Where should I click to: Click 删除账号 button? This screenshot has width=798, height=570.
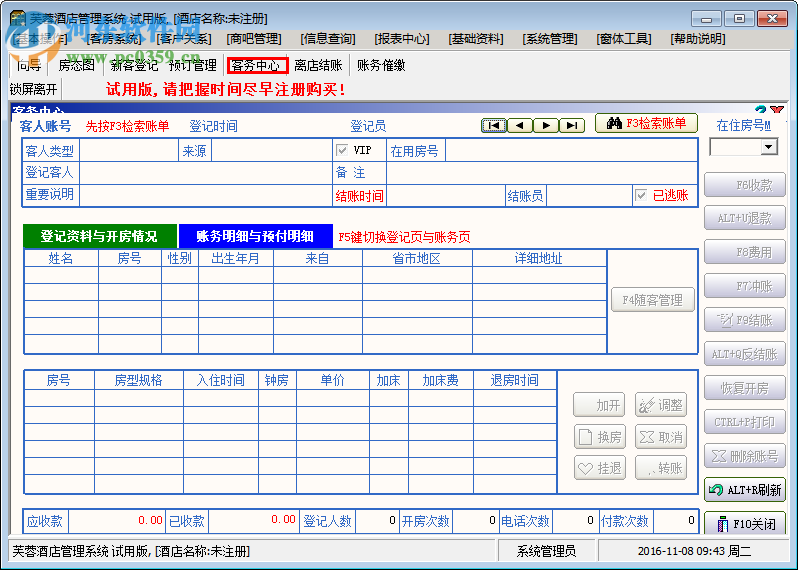point(745,456)
